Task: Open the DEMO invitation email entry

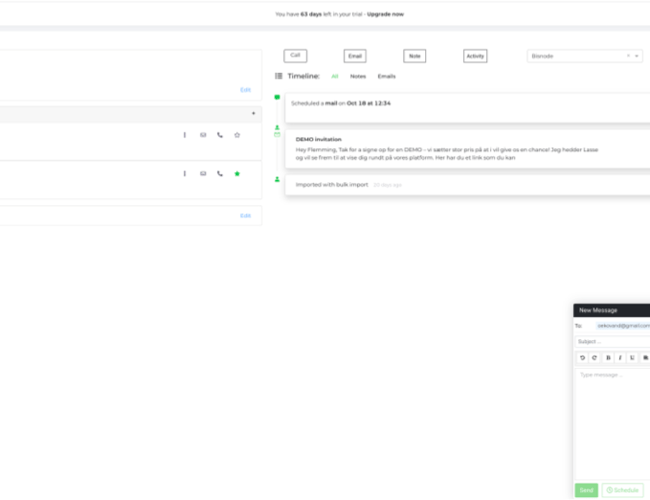Action: [x=468, y=149]
